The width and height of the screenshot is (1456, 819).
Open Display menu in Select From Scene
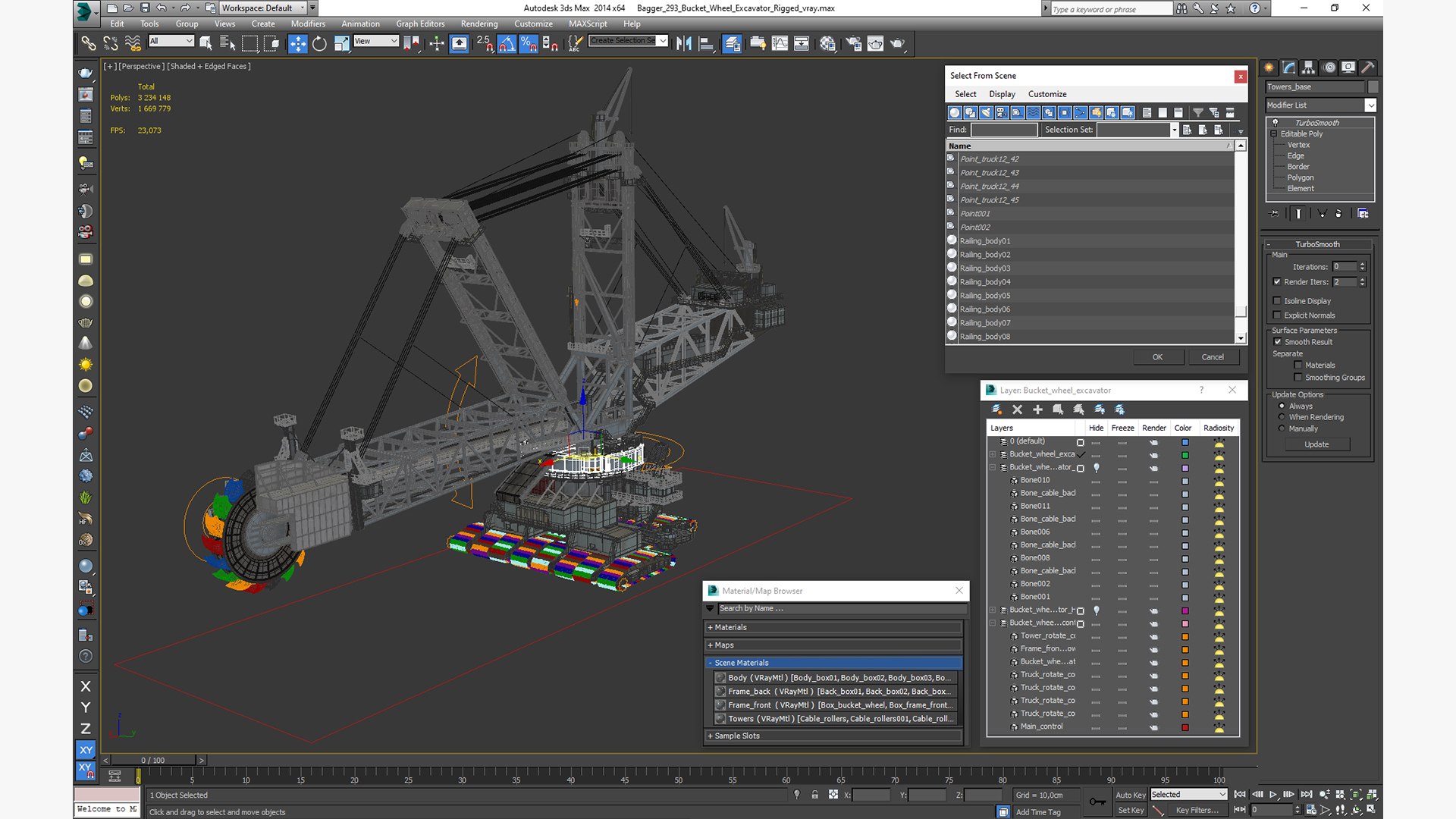[x=1002, y=94]
